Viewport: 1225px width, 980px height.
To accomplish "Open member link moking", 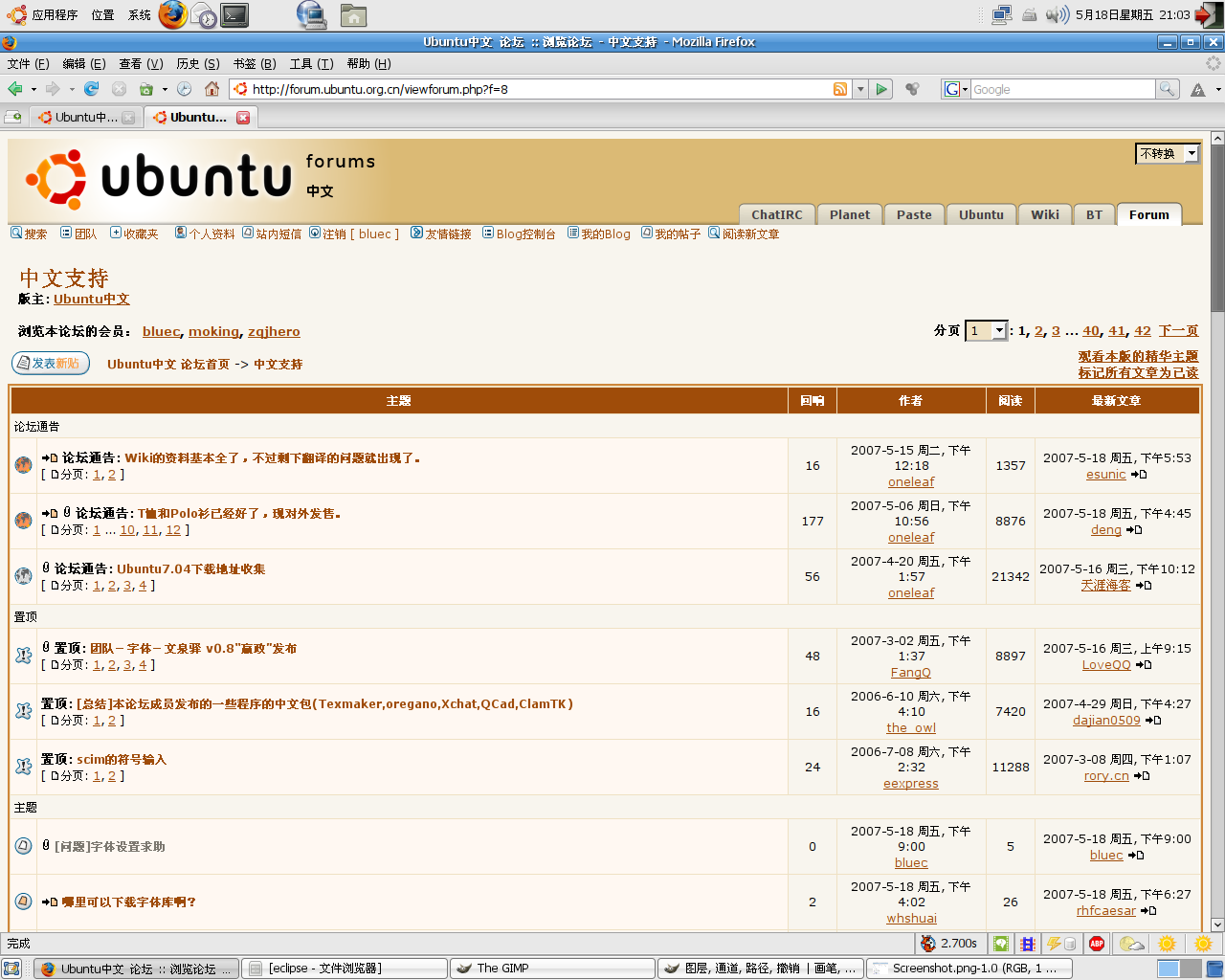I will pos(213,331).
